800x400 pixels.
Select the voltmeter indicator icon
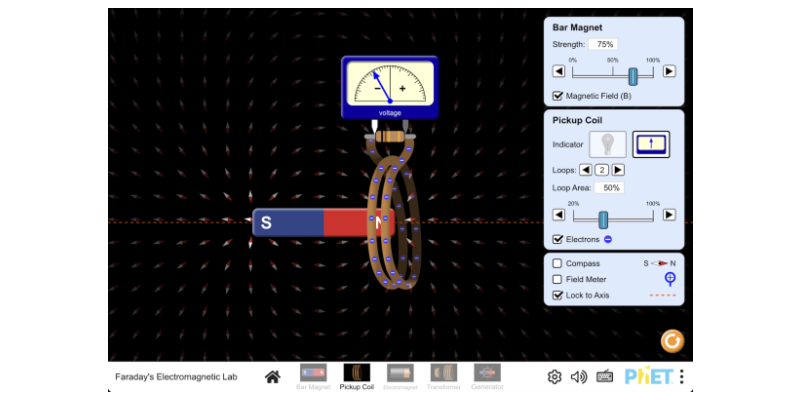click(x=651, y=144)
